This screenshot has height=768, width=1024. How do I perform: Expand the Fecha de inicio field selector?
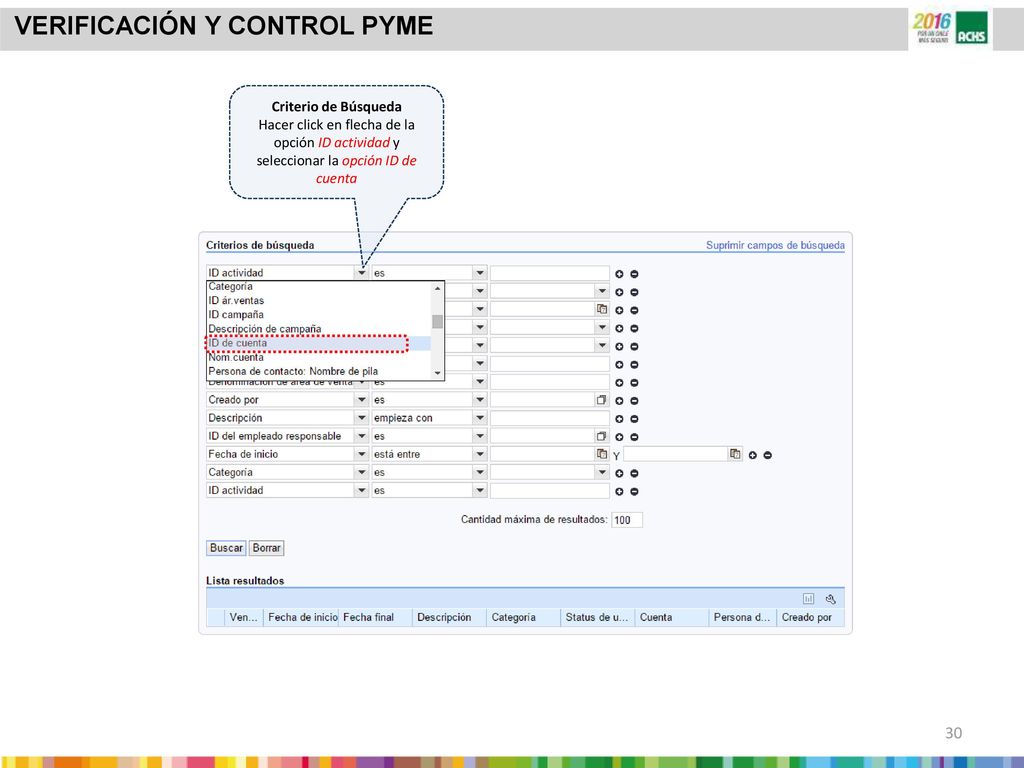361,454
